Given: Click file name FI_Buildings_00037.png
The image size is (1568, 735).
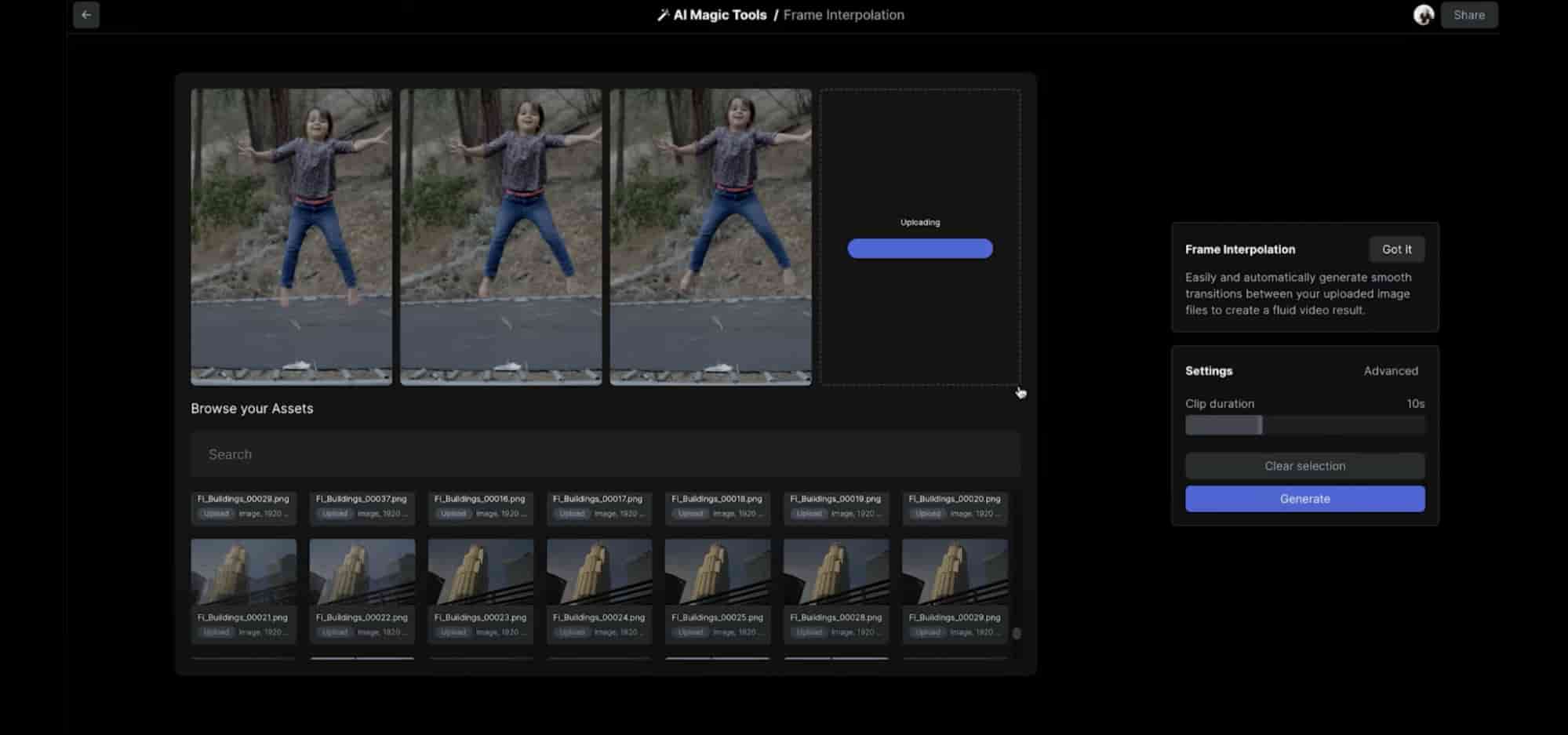Looking at the screenshot, I should pyautogui.click(x=362, y=499).
